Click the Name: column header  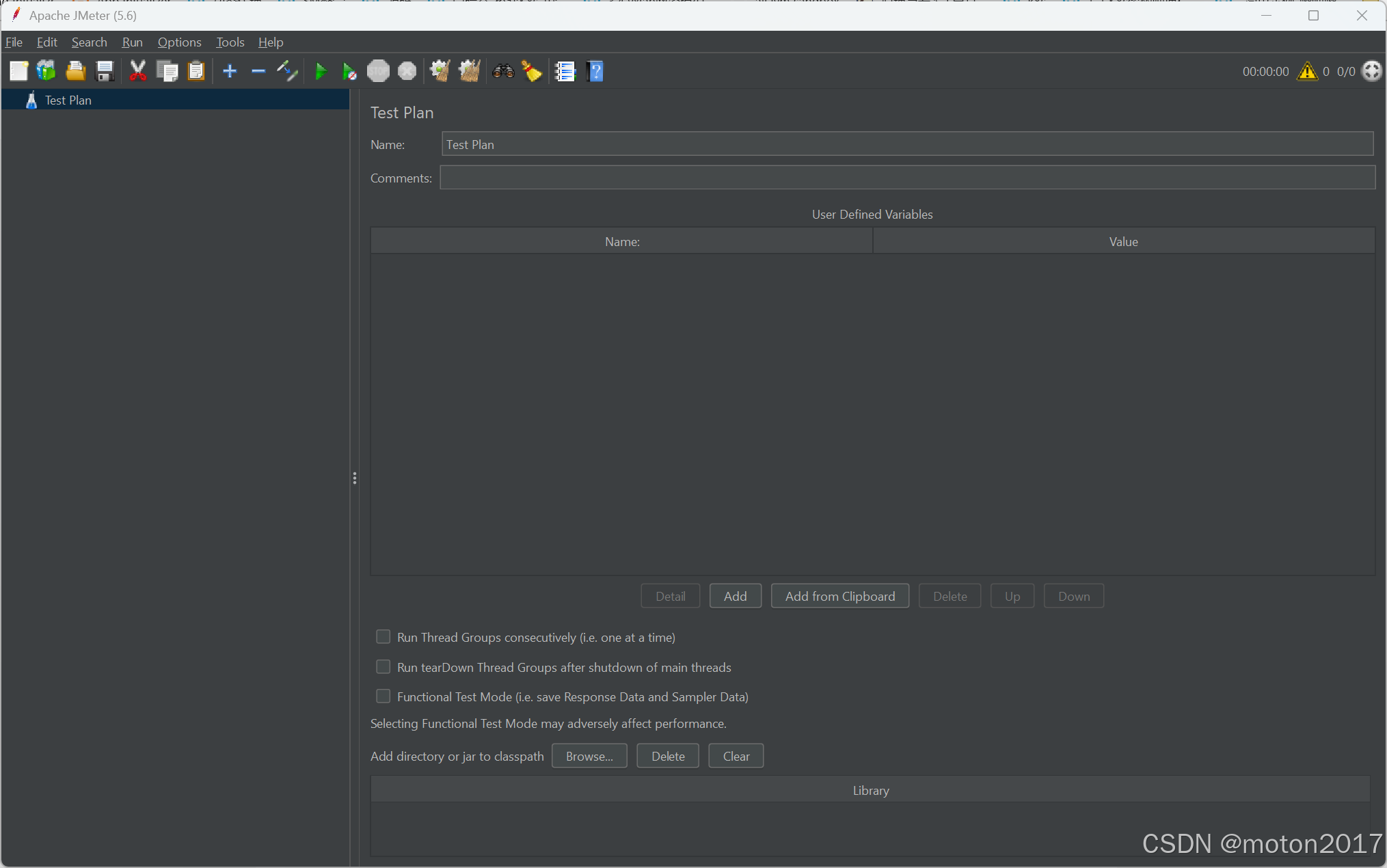622,241
